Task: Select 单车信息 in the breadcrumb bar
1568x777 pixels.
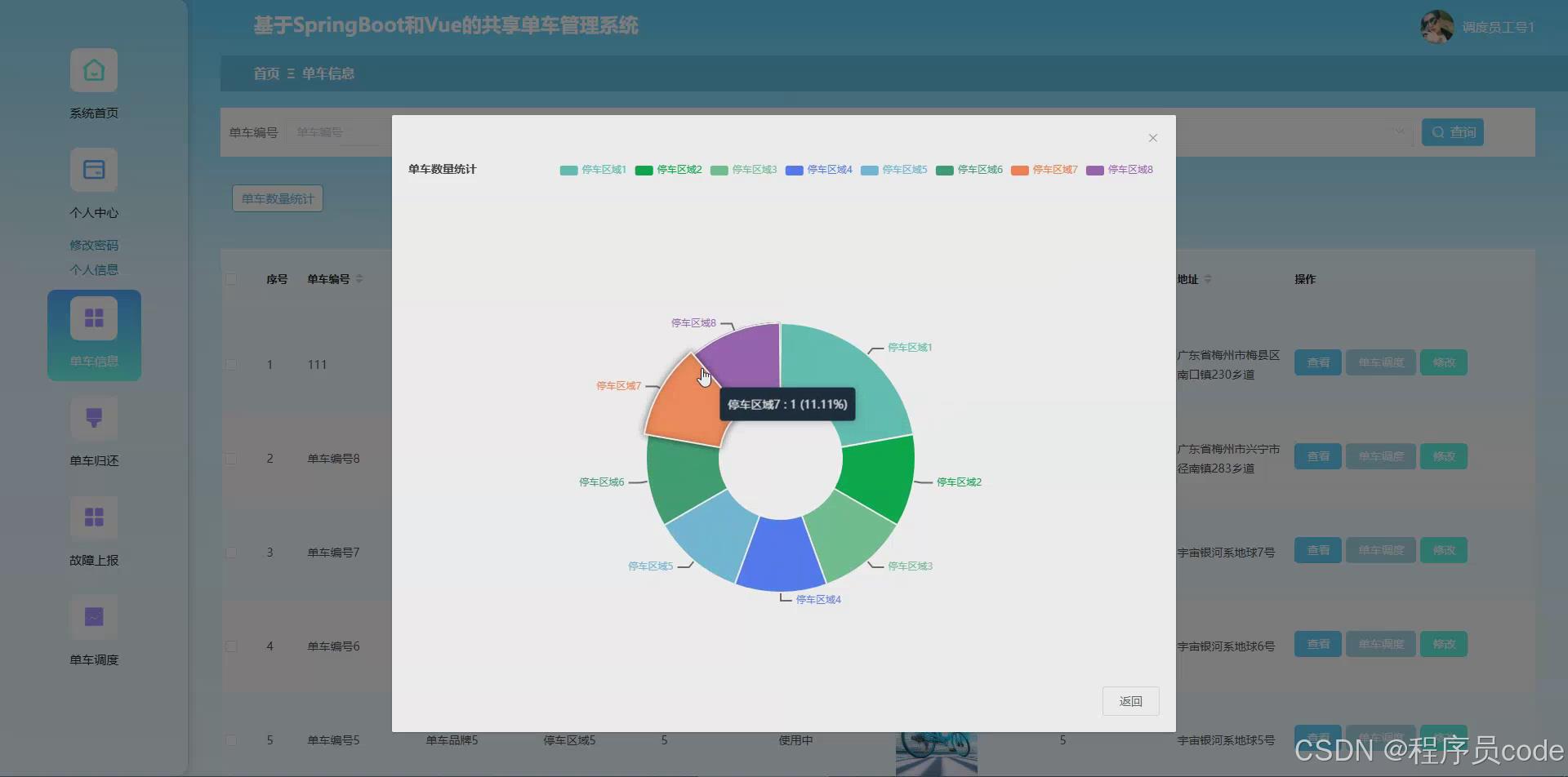Action: (328, 73)
